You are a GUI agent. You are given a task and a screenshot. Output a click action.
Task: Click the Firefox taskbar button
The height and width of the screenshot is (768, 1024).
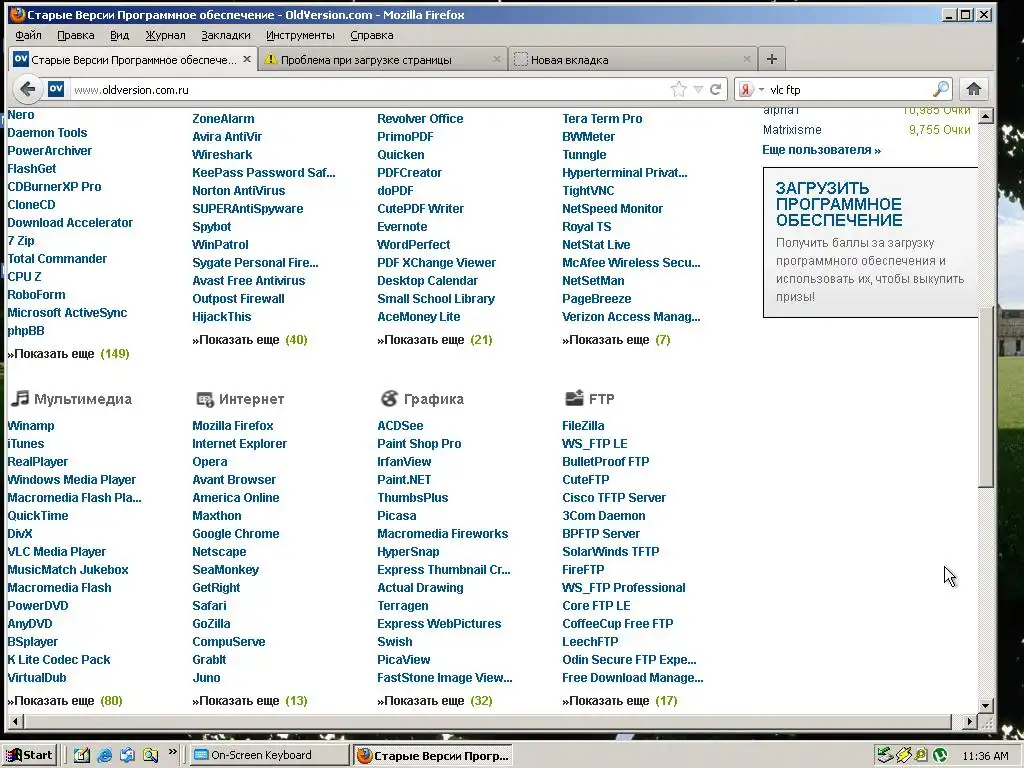tap(434, 756)
